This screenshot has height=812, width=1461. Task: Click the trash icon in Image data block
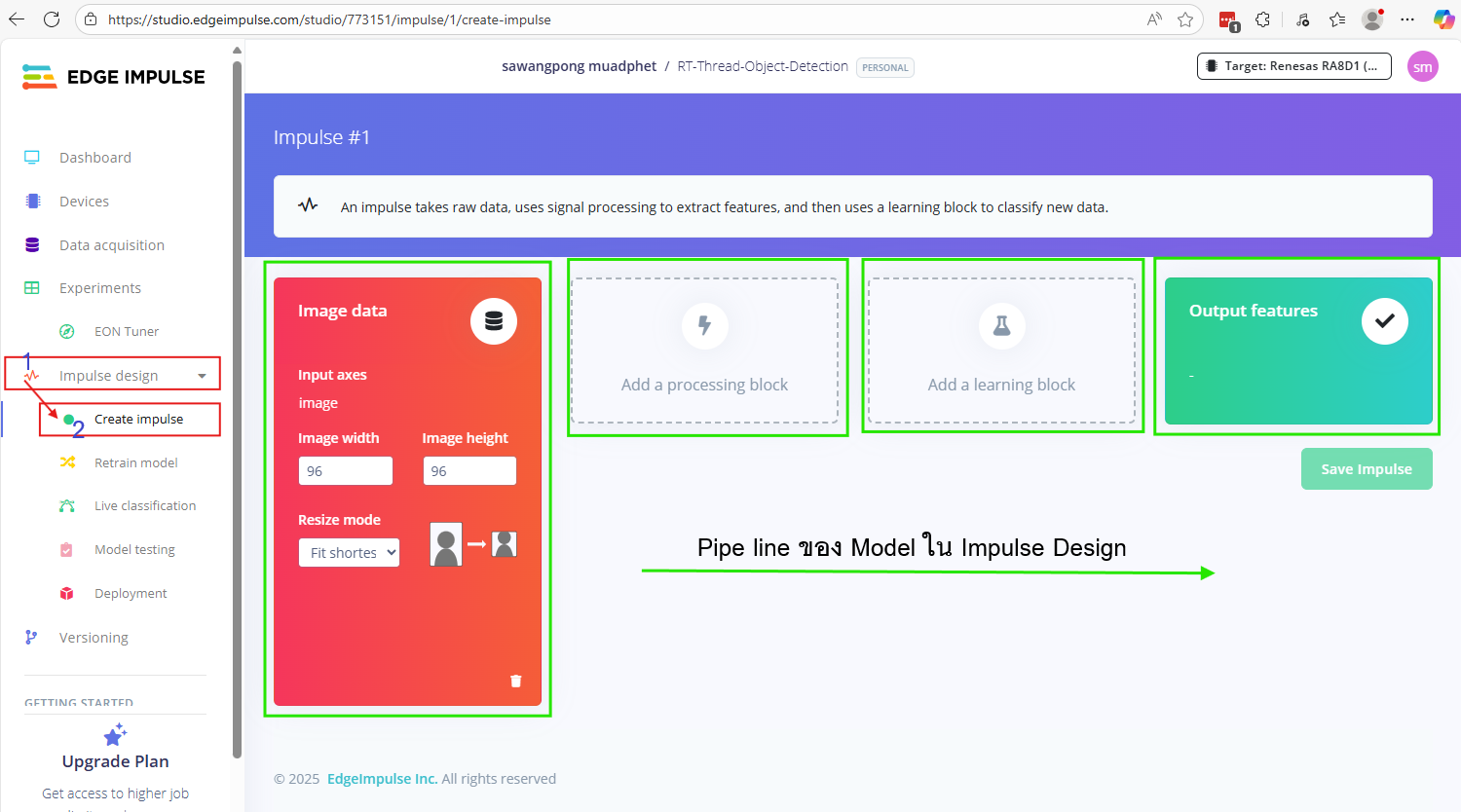(516, 682)
